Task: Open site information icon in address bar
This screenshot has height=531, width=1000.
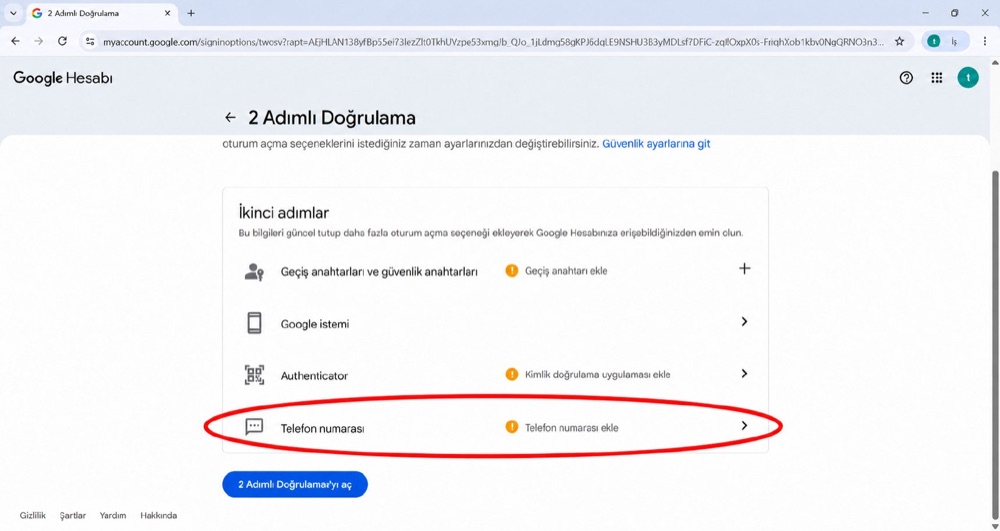Action: click(x=90, y=41)
